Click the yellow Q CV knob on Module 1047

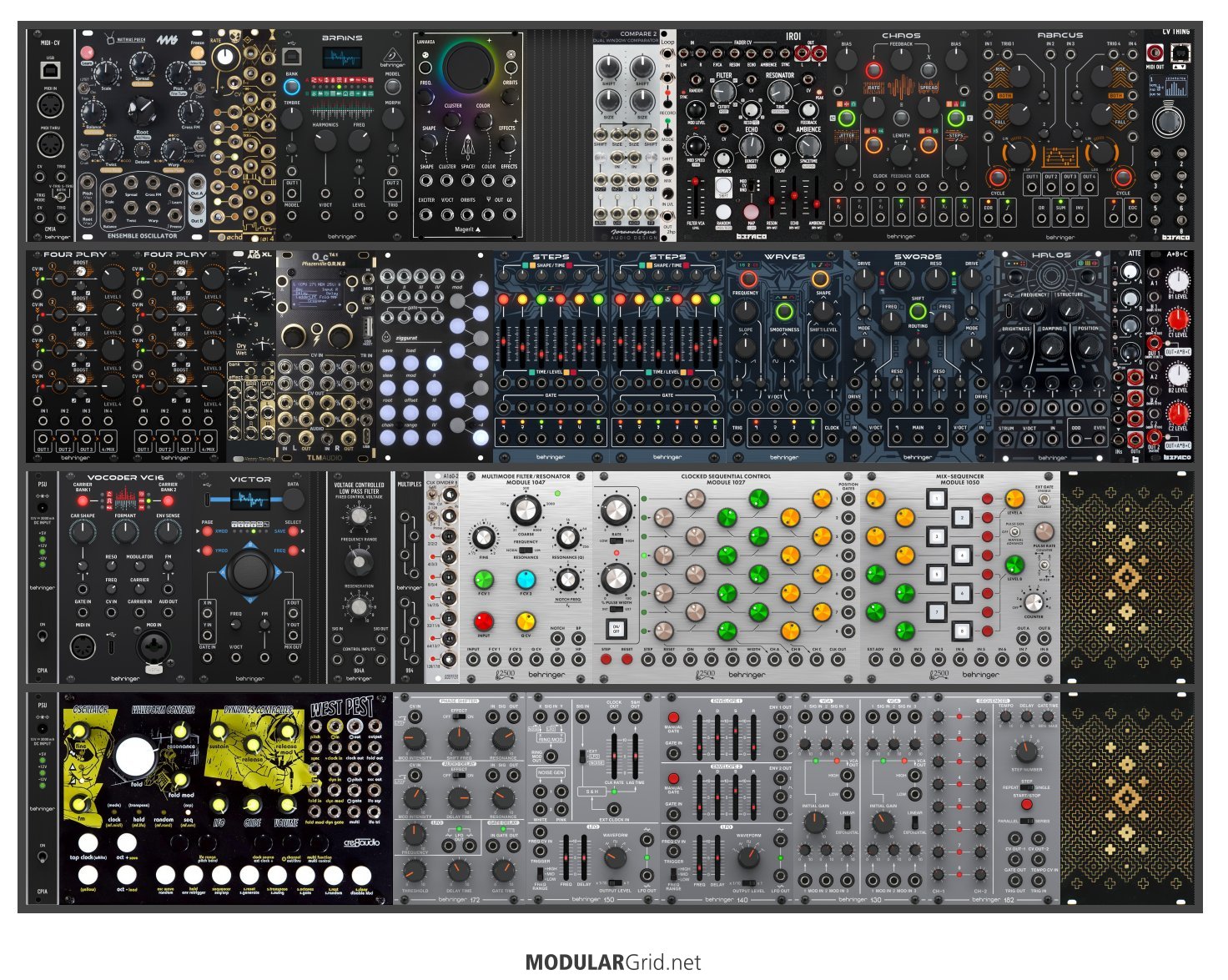pyautogui.click(x=525, y=621)
